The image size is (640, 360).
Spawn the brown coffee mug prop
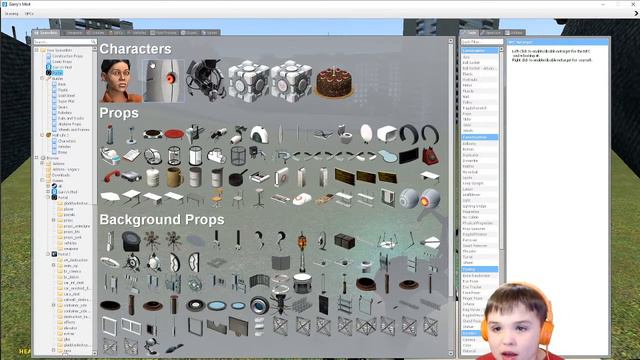(x=174, y=177)
